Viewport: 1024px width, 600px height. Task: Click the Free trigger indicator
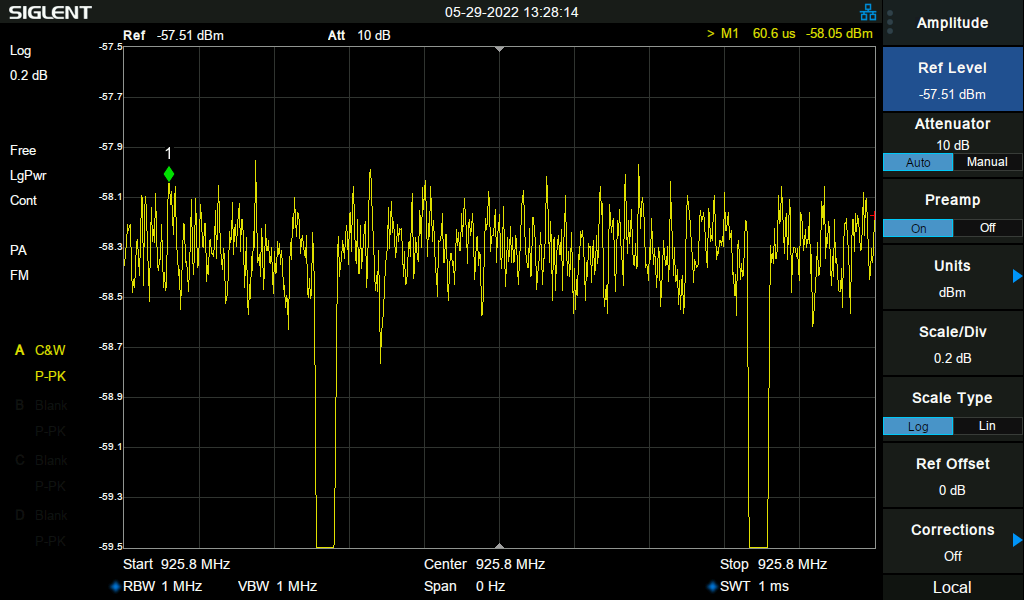(23, 150)
